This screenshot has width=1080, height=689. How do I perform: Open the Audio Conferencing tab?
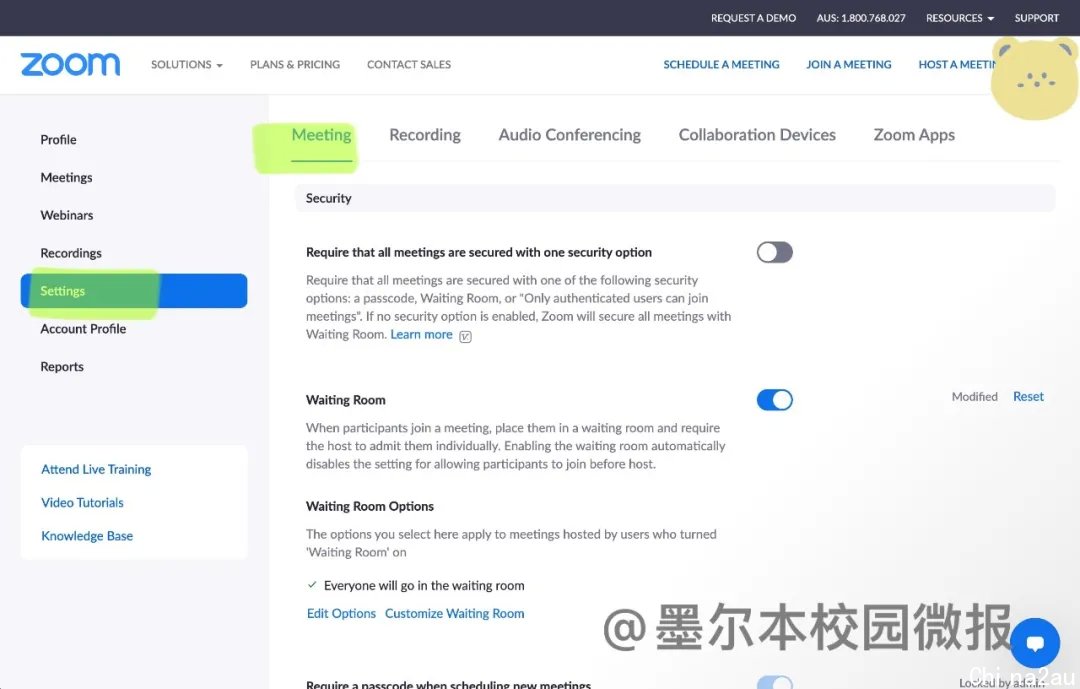570,135
